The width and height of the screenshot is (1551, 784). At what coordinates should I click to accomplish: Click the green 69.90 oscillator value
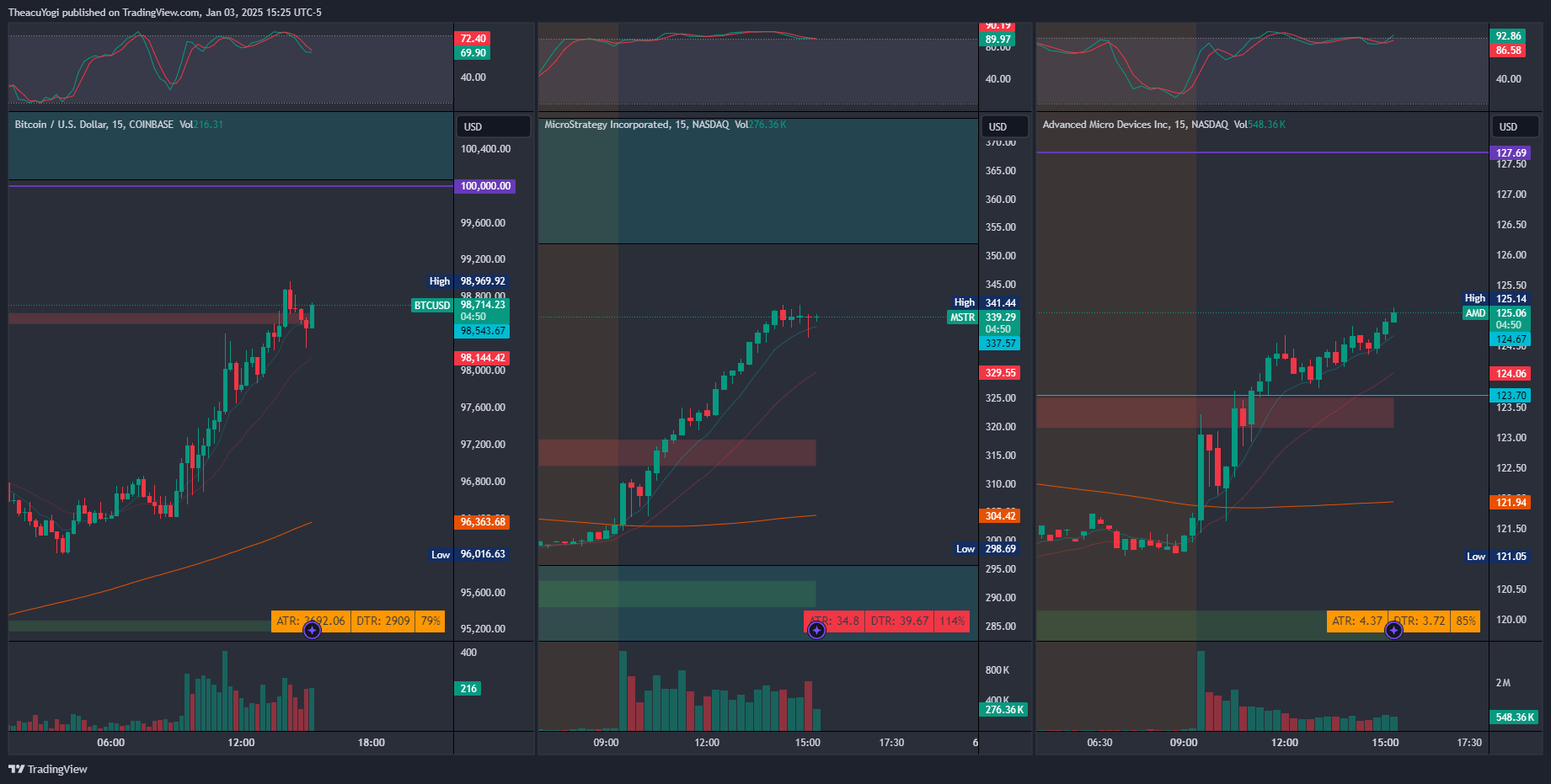click(473, 53)
